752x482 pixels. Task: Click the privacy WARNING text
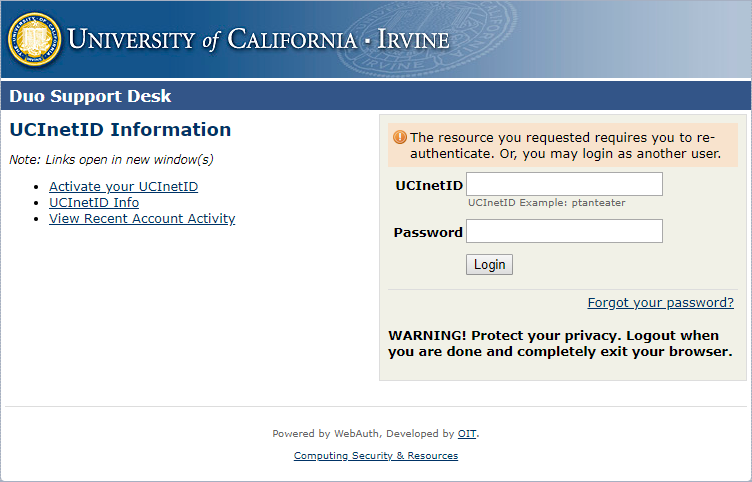pyautogui.click(x=560, y=343)
